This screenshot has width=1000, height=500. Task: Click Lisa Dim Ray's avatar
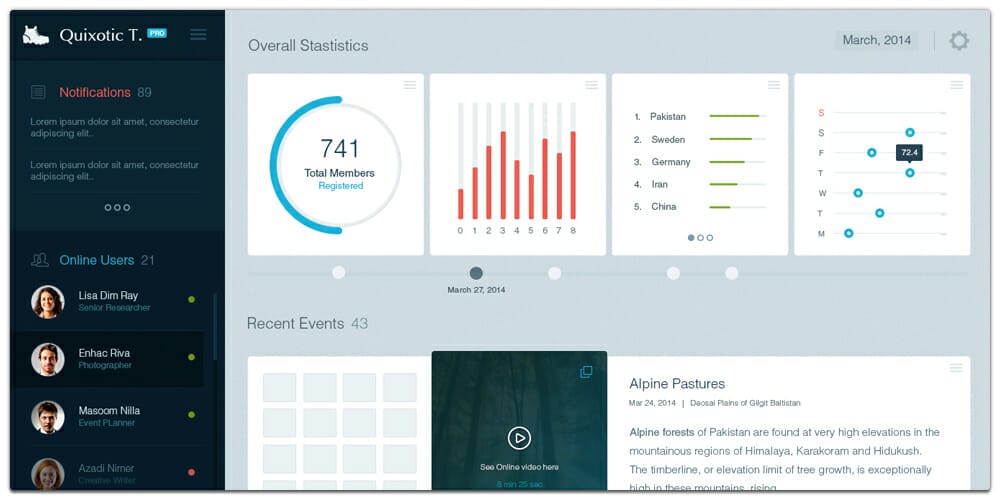(48, 302)
